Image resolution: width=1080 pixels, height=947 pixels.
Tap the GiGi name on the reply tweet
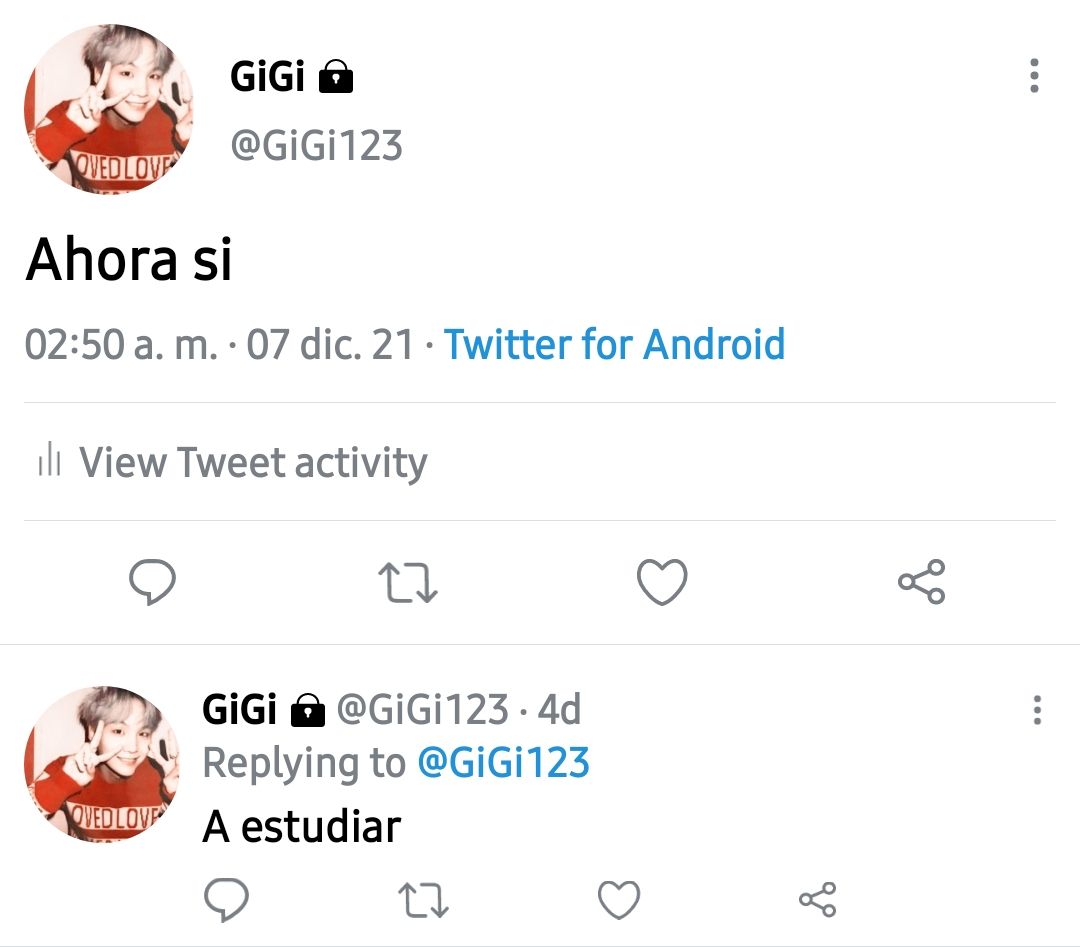tap(239, 709)
